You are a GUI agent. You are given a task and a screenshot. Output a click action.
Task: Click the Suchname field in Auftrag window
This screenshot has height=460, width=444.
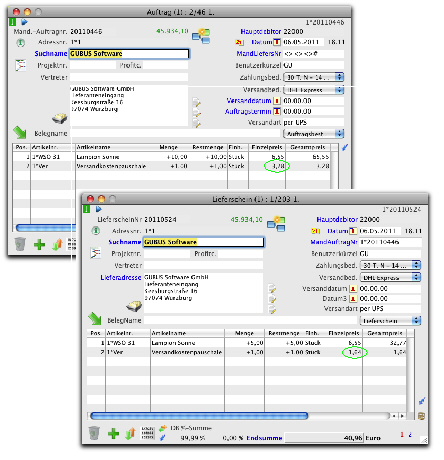pyautogui.click(x=129, y=54)
